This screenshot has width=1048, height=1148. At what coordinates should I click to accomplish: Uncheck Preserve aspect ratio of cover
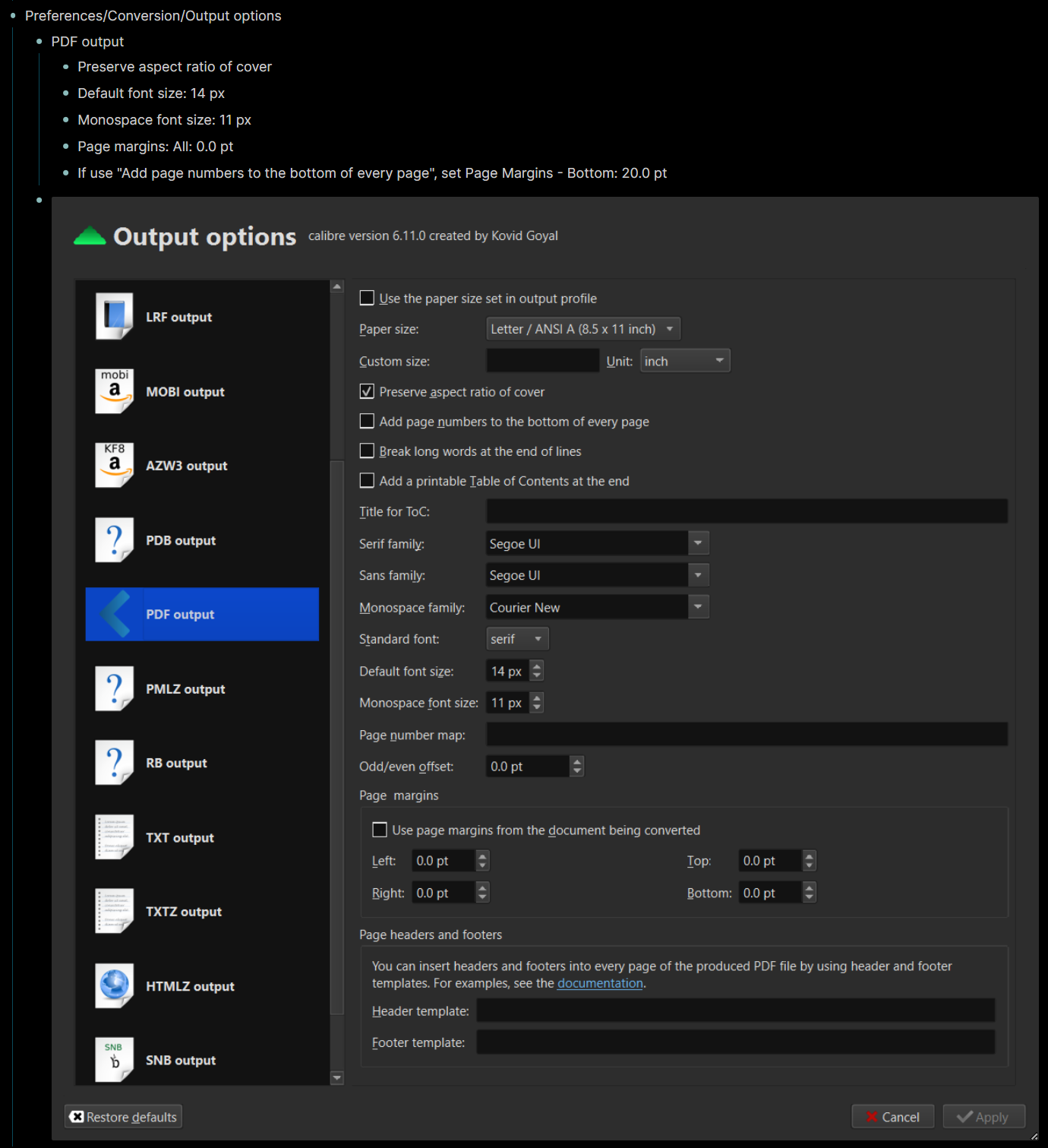(x=367, y=391)
